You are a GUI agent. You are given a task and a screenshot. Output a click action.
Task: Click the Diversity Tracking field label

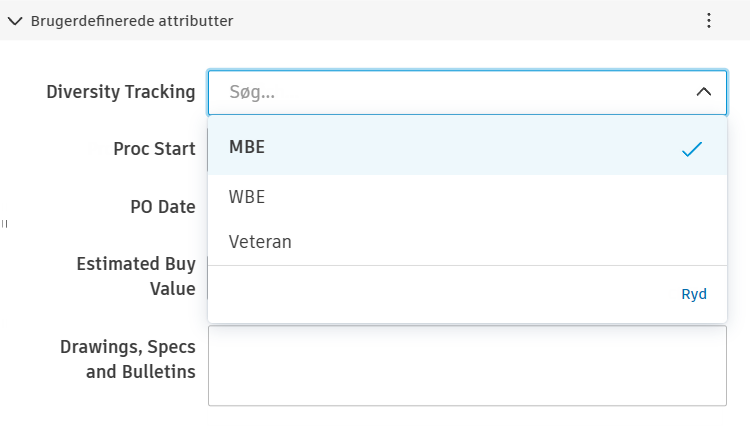pyautogui.click(x=121, y=92)
